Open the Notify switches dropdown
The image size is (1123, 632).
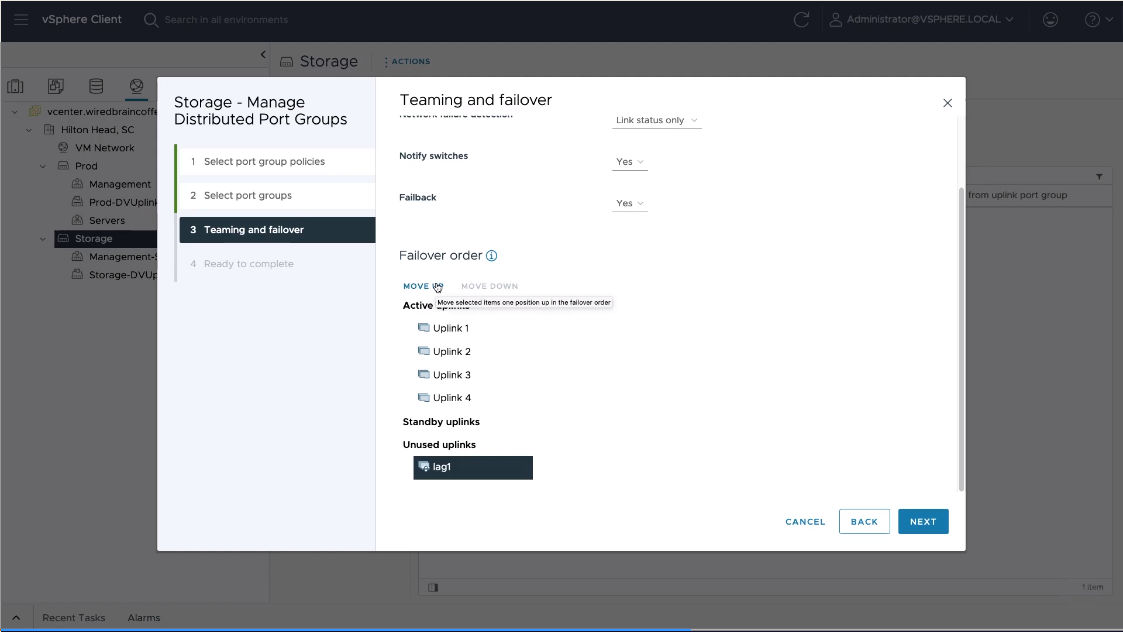[630, 162]
